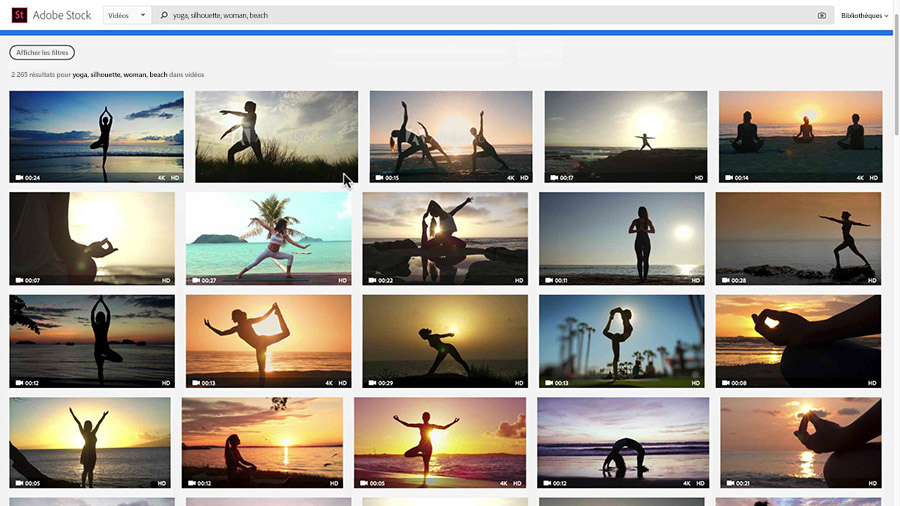Click the video camera icon beside 00:17

tap(554, 178)
